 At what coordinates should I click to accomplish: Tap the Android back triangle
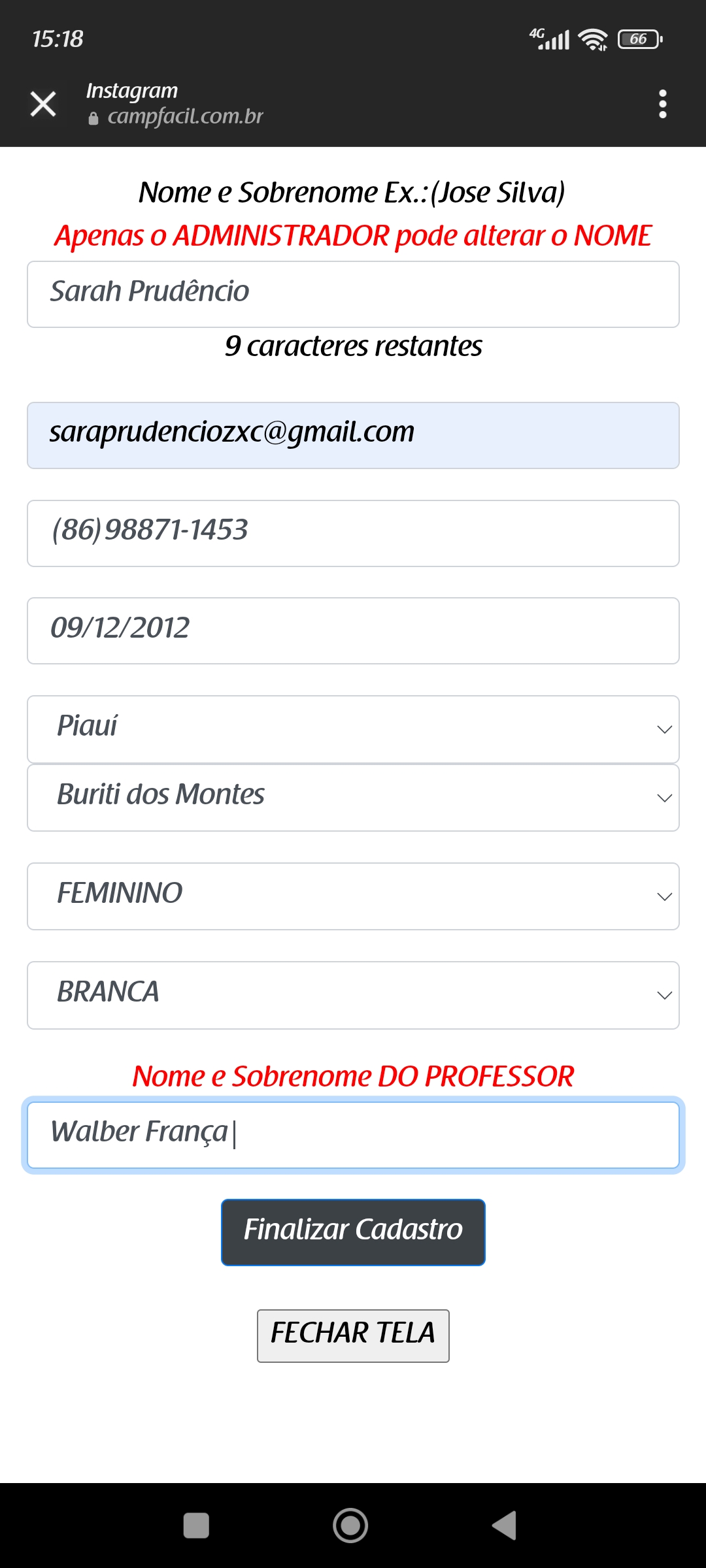[505, 1526]
